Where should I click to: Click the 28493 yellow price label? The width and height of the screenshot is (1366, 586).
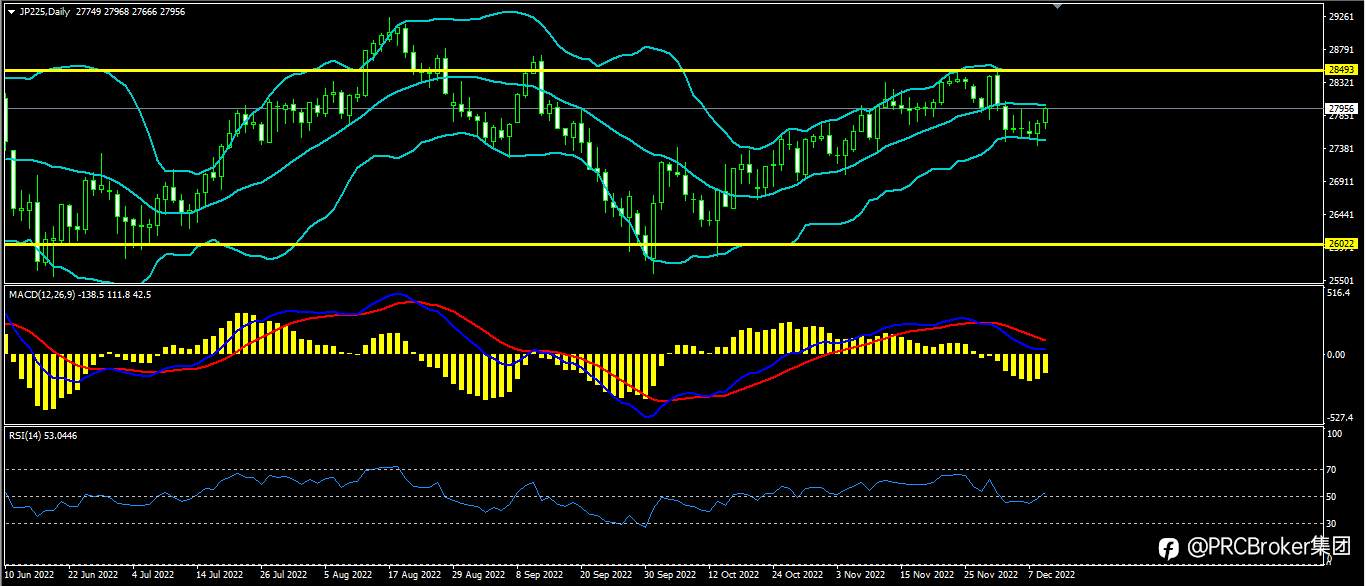[1340, 70]
